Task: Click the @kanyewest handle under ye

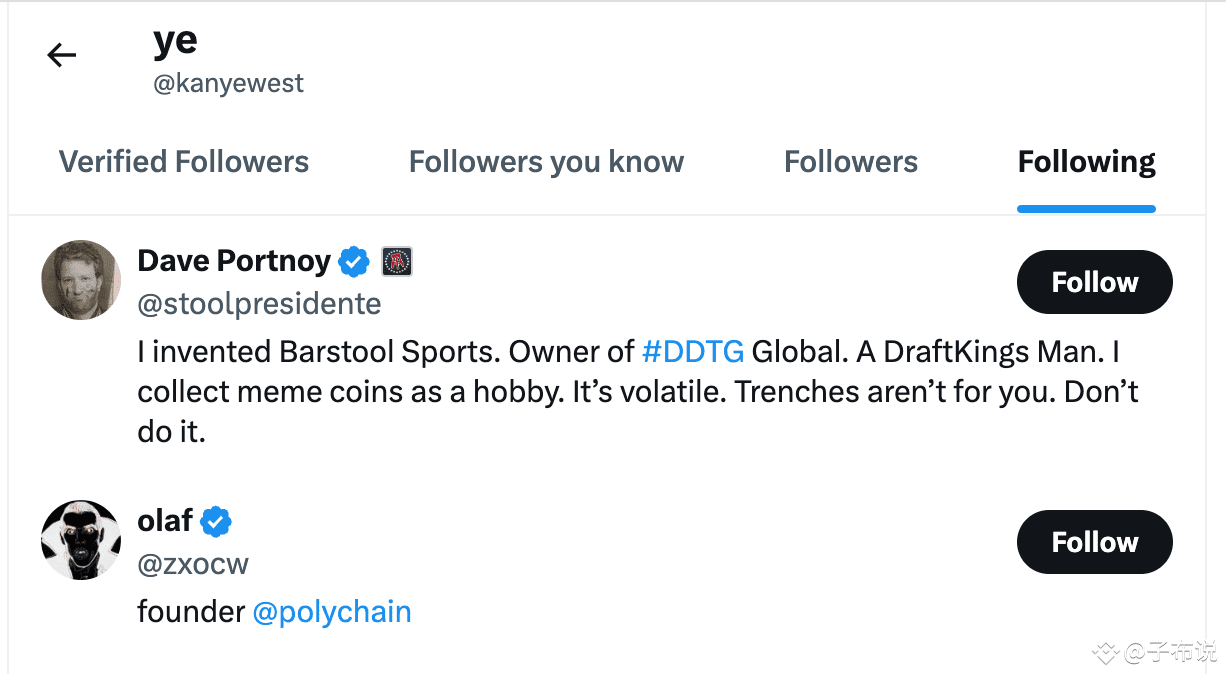Action: 228,83
